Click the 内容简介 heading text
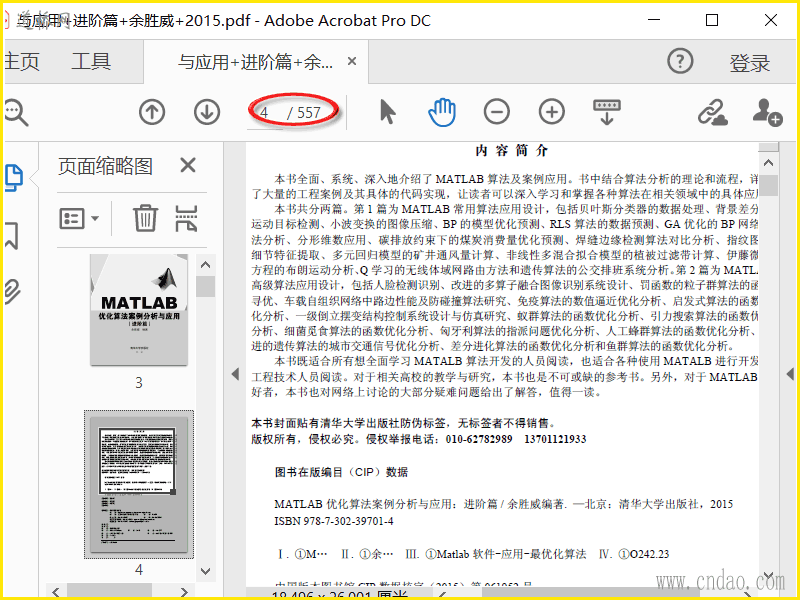The image size is (800, 600). pyautogui.click(x=511, y=151)
